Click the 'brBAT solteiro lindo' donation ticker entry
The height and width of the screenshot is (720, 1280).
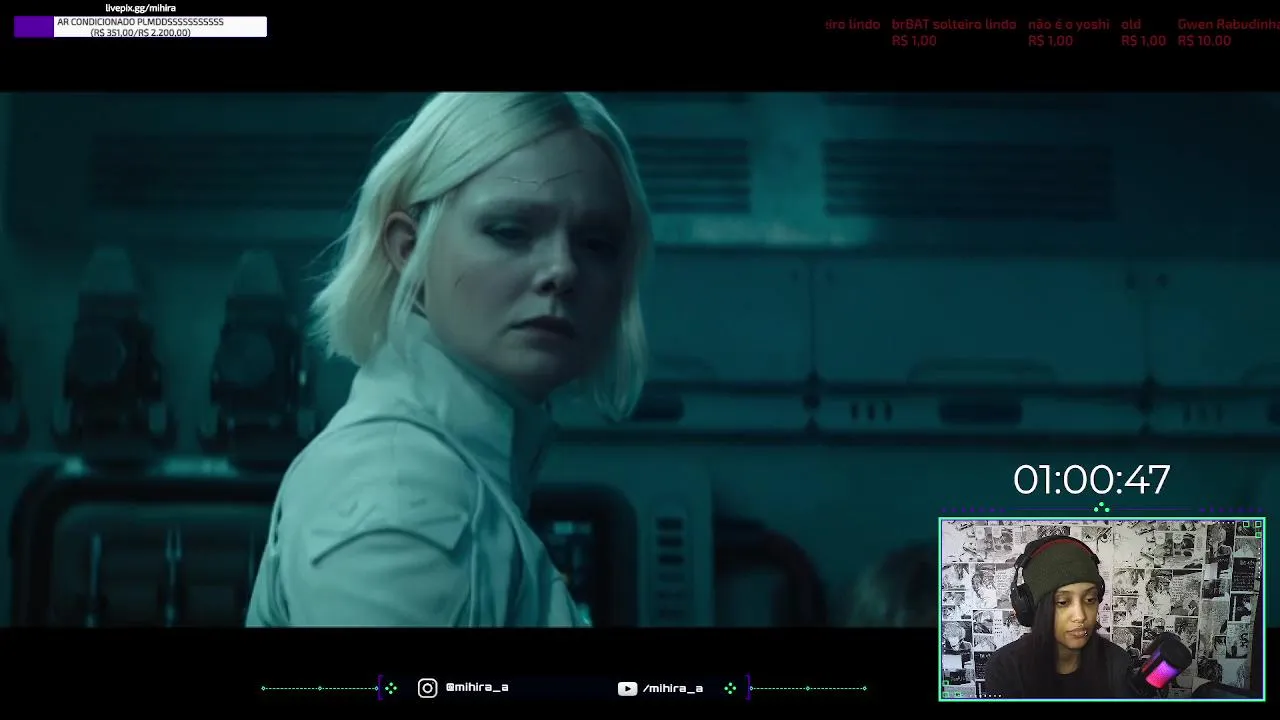point(954,32)
